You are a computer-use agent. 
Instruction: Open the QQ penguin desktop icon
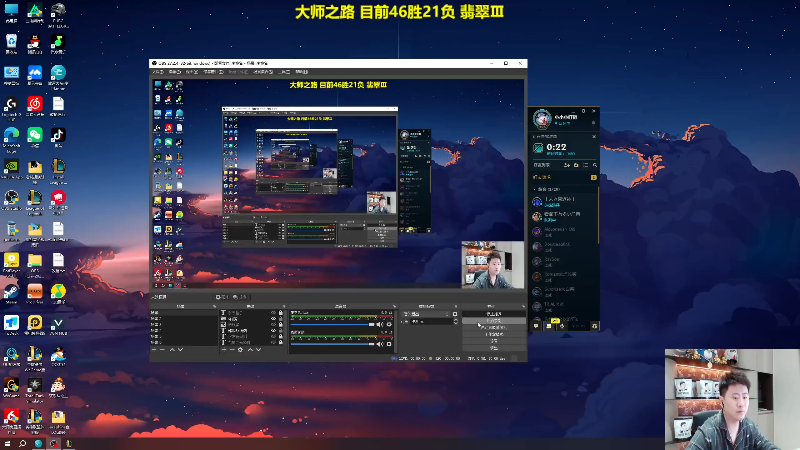[35, 42]
